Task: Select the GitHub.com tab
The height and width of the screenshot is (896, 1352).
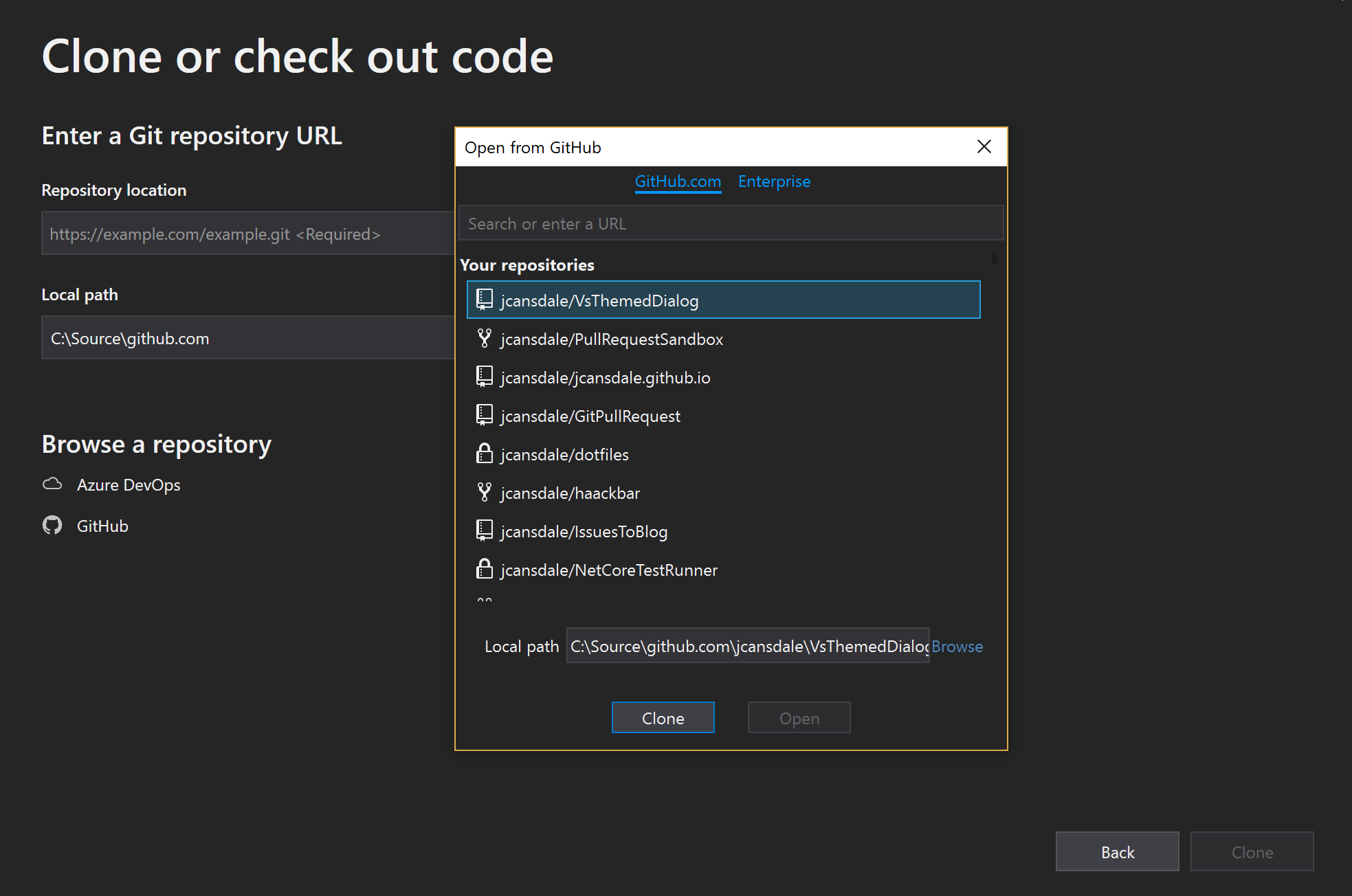Action: point(678,181)
